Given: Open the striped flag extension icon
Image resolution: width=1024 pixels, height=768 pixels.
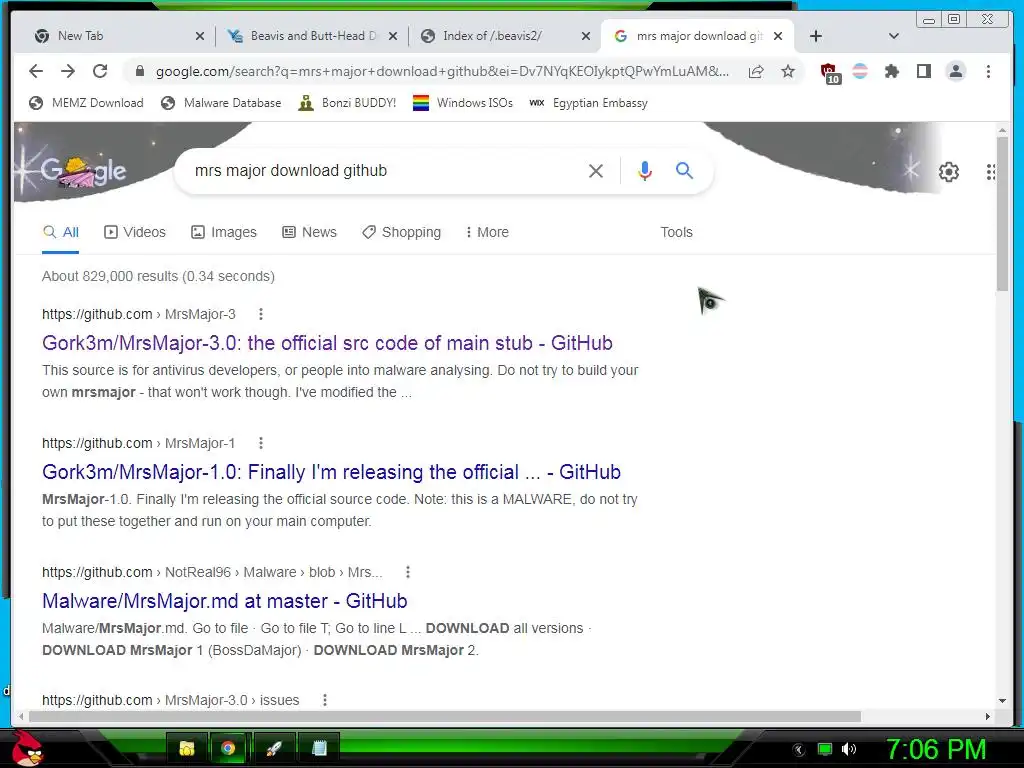Looking at the screenshot, I should click(x=860, y=71).
